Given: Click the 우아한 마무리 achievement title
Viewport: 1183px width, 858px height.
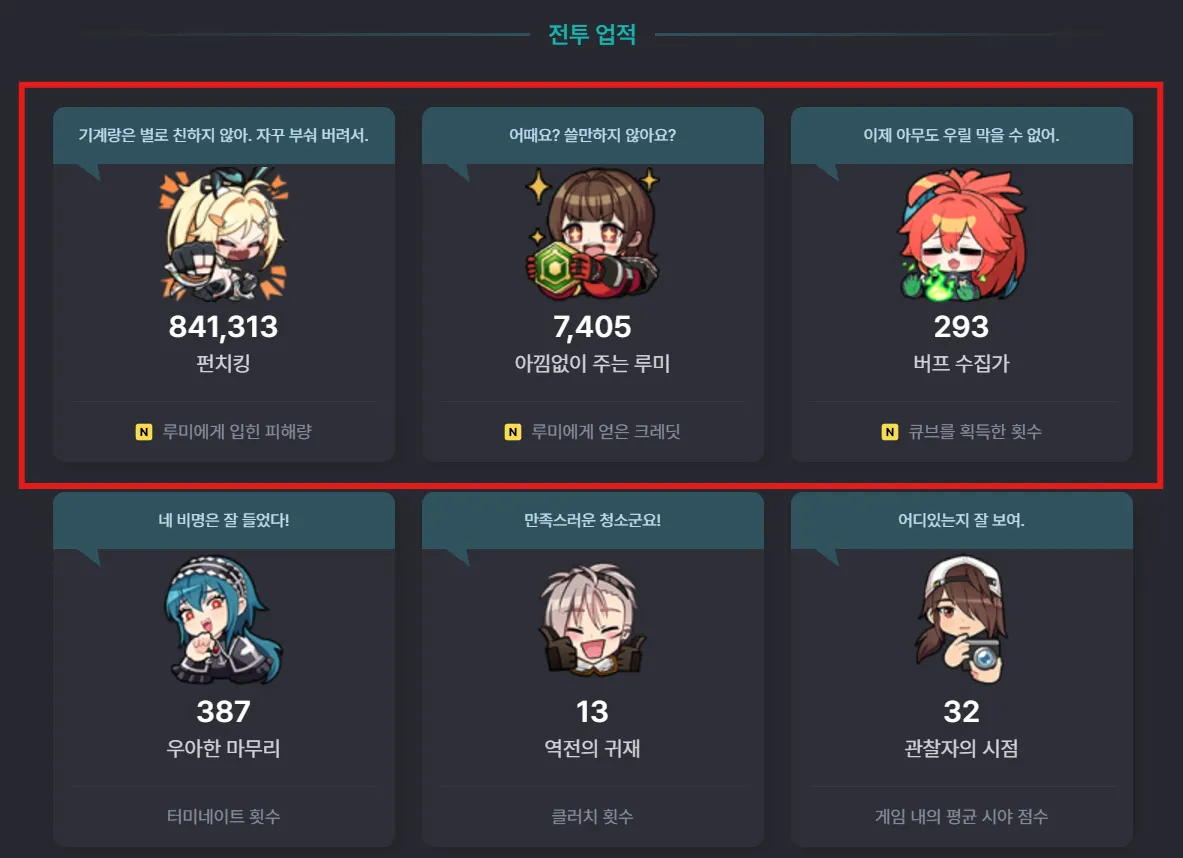Looking at the screenshot, I should point(223,749).
